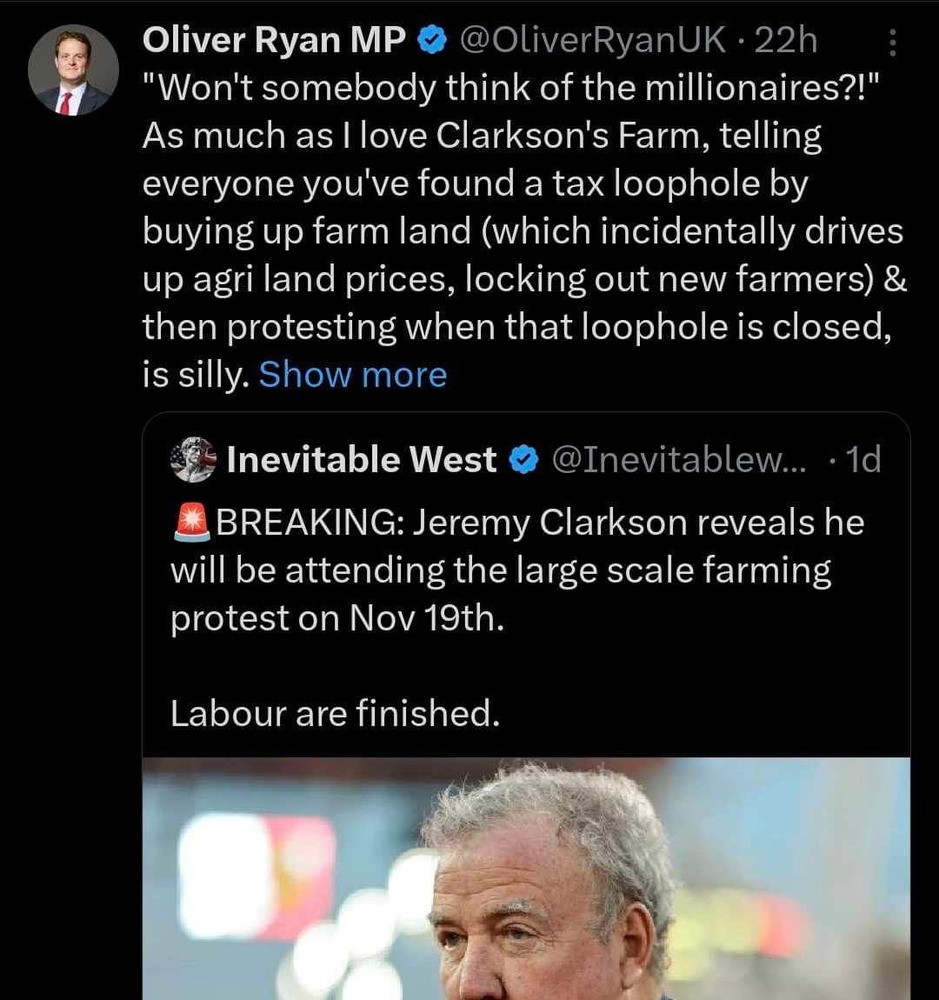
Task: Open the Inevitable West display name
Action: pos(361,460)
